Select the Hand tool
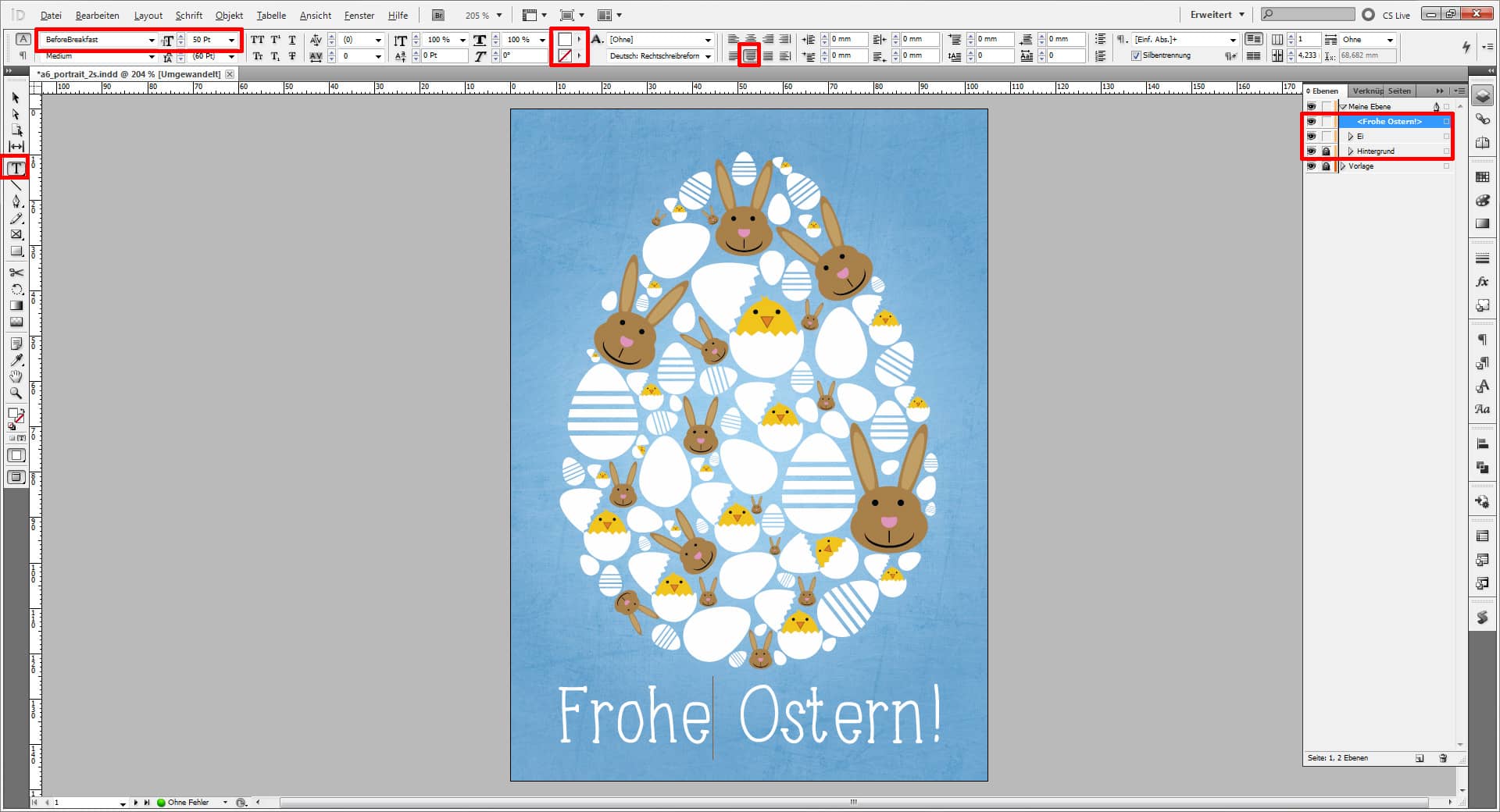1500x812 pixels. (x=16, y=376)
